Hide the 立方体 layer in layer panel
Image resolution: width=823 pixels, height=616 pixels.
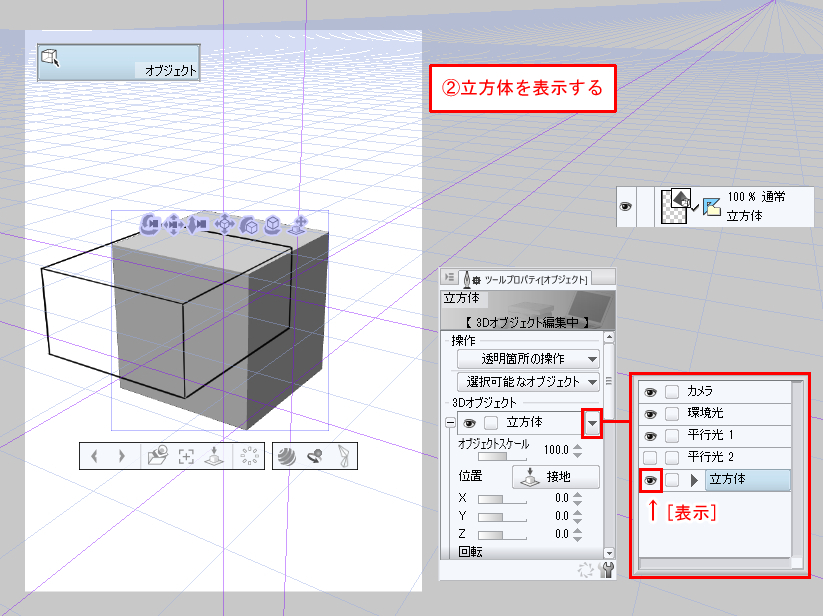[x=625, y=207]
